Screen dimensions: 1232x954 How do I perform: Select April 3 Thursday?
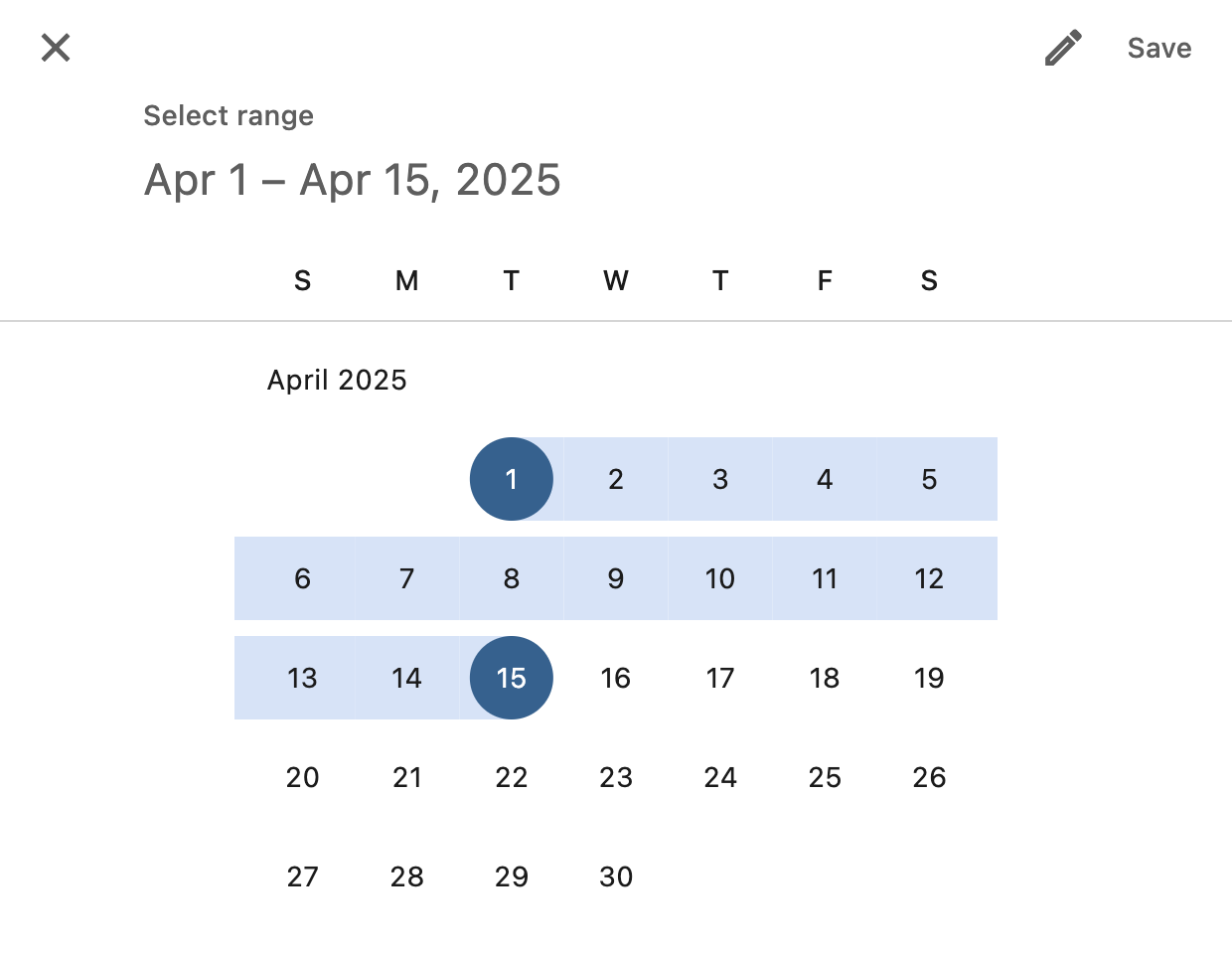pos(720,479)
